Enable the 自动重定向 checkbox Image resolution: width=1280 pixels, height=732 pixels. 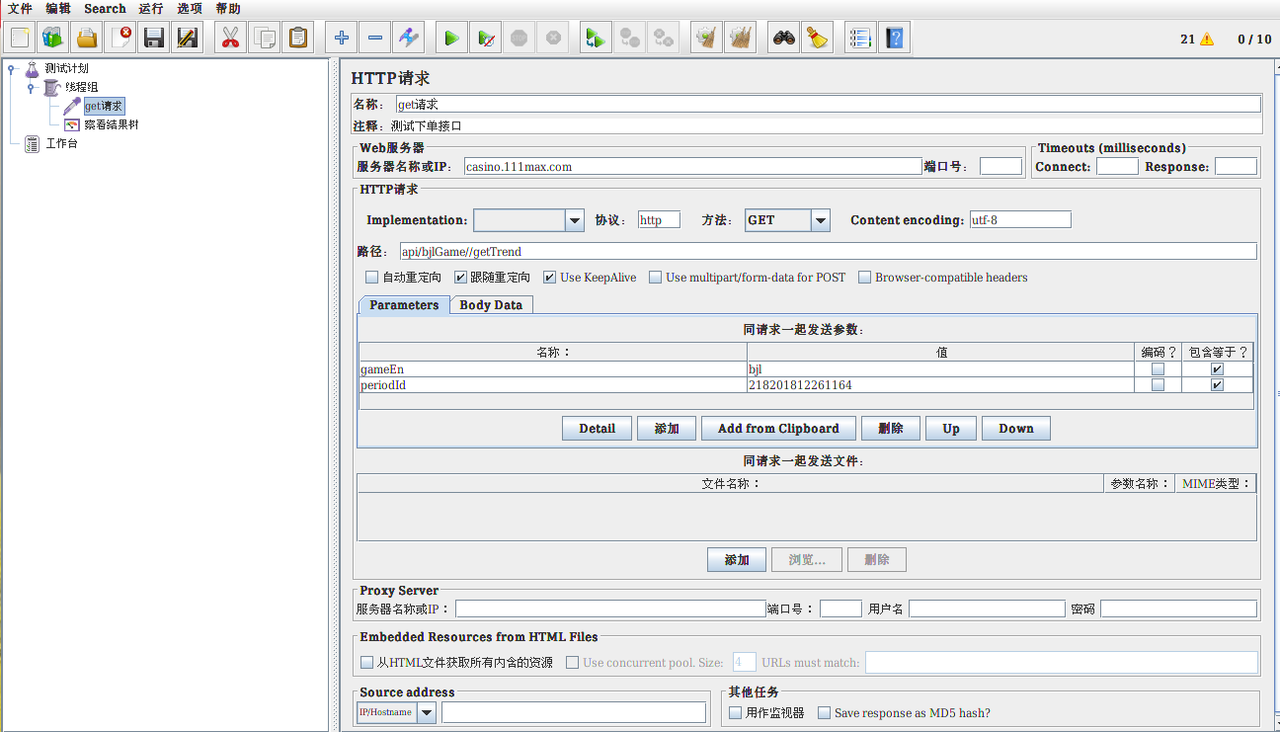(372, 277)
